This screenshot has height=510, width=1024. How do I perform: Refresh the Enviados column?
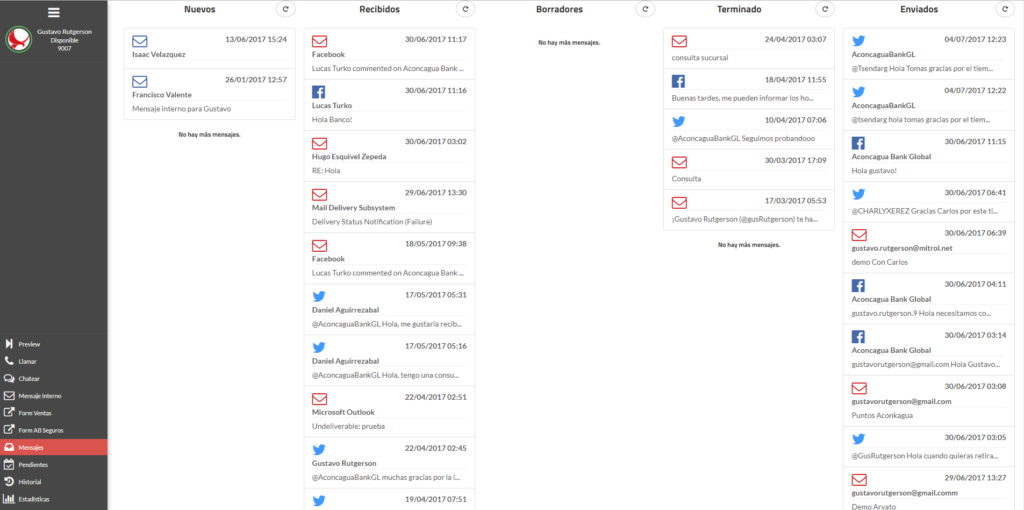(1003, 9)
